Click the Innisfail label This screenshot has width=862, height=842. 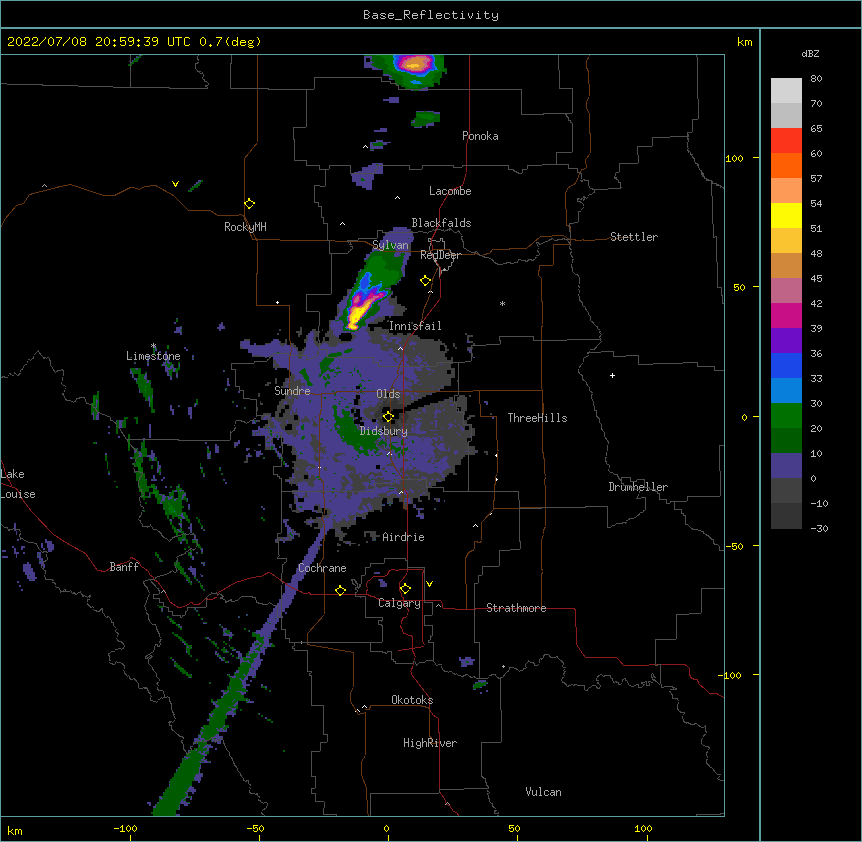415,326
